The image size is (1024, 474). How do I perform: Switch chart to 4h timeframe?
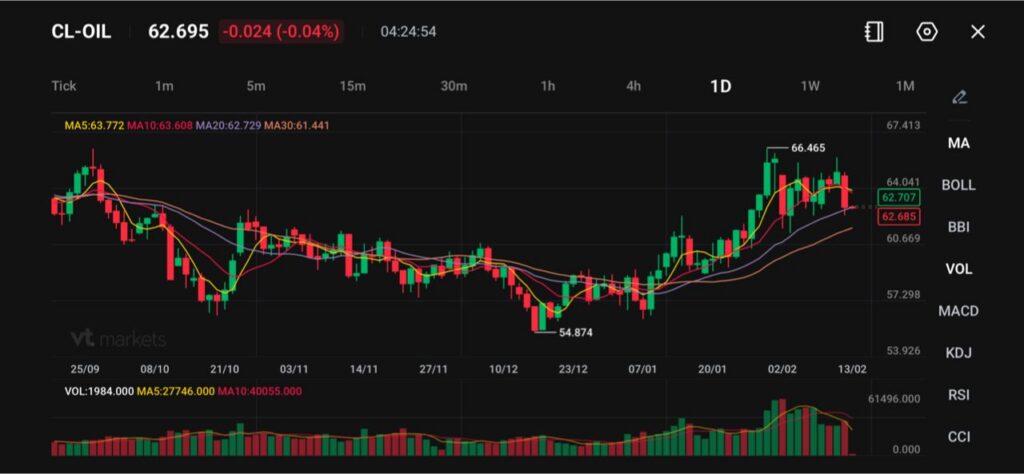pyautogui.click(x=634, y=86)
